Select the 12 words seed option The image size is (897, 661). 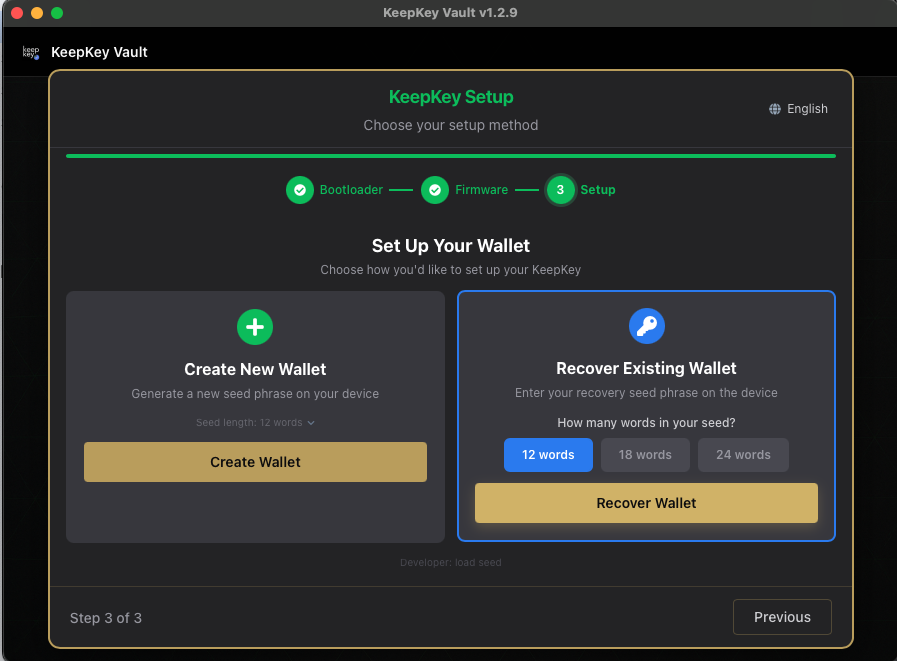[x=548, y=454]
